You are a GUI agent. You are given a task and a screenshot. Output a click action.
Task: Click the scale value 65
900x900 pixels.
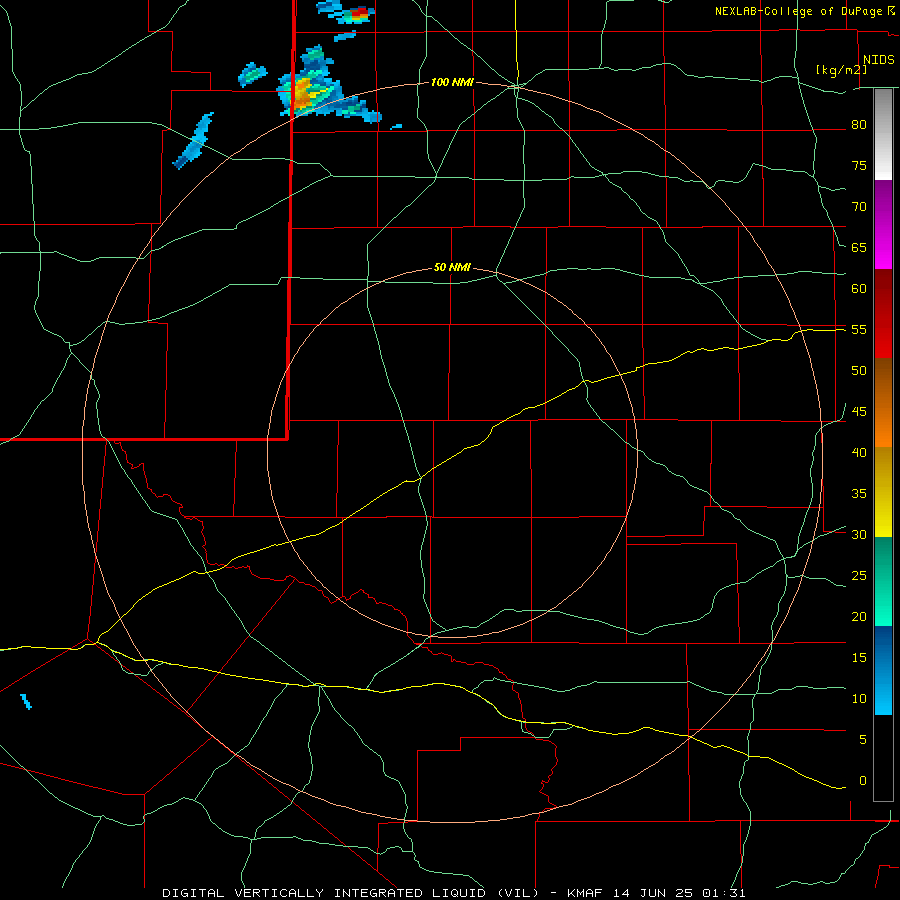tap(859, 247)
